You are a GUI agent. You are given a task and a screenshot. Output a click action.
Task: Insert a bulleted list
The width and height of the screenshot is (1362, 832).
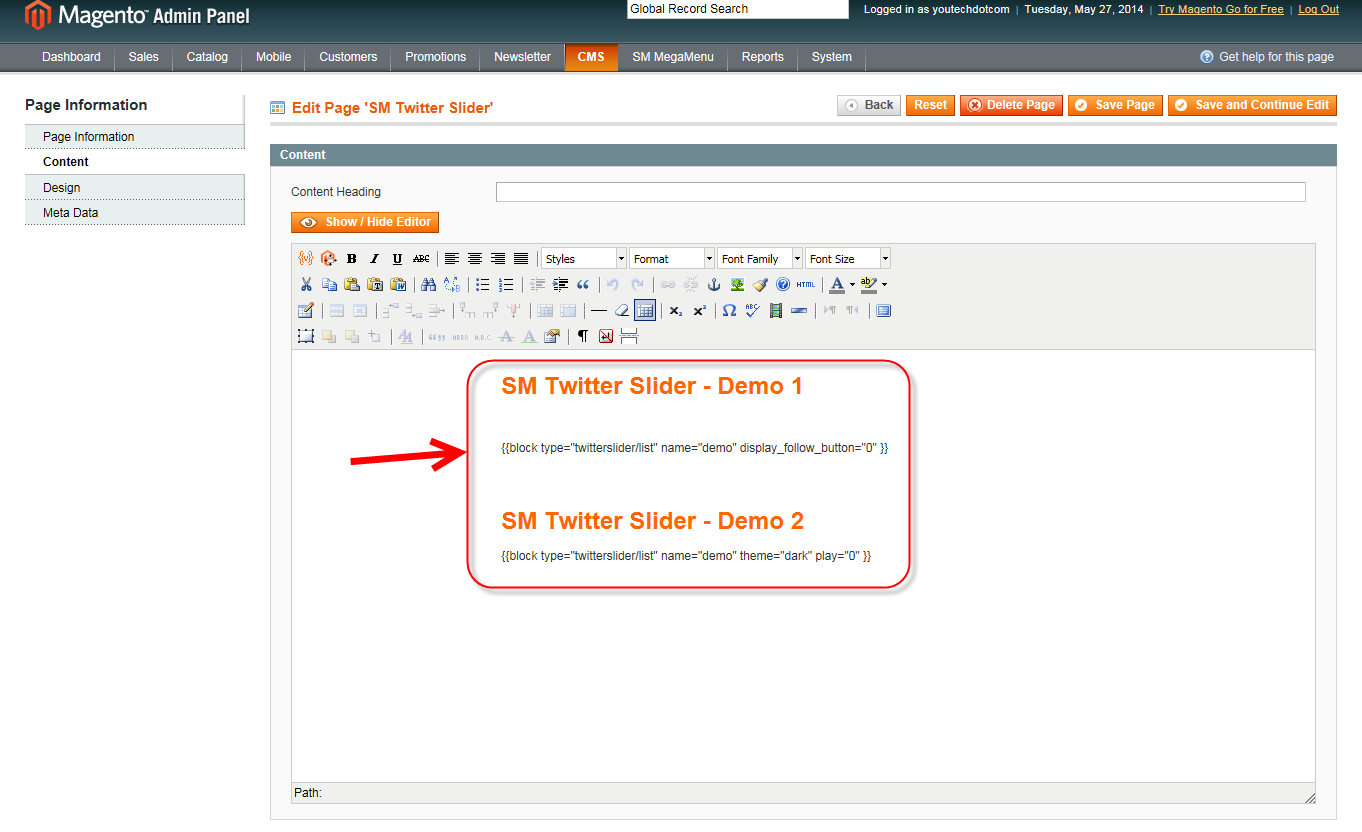click(x=482, y=284)
